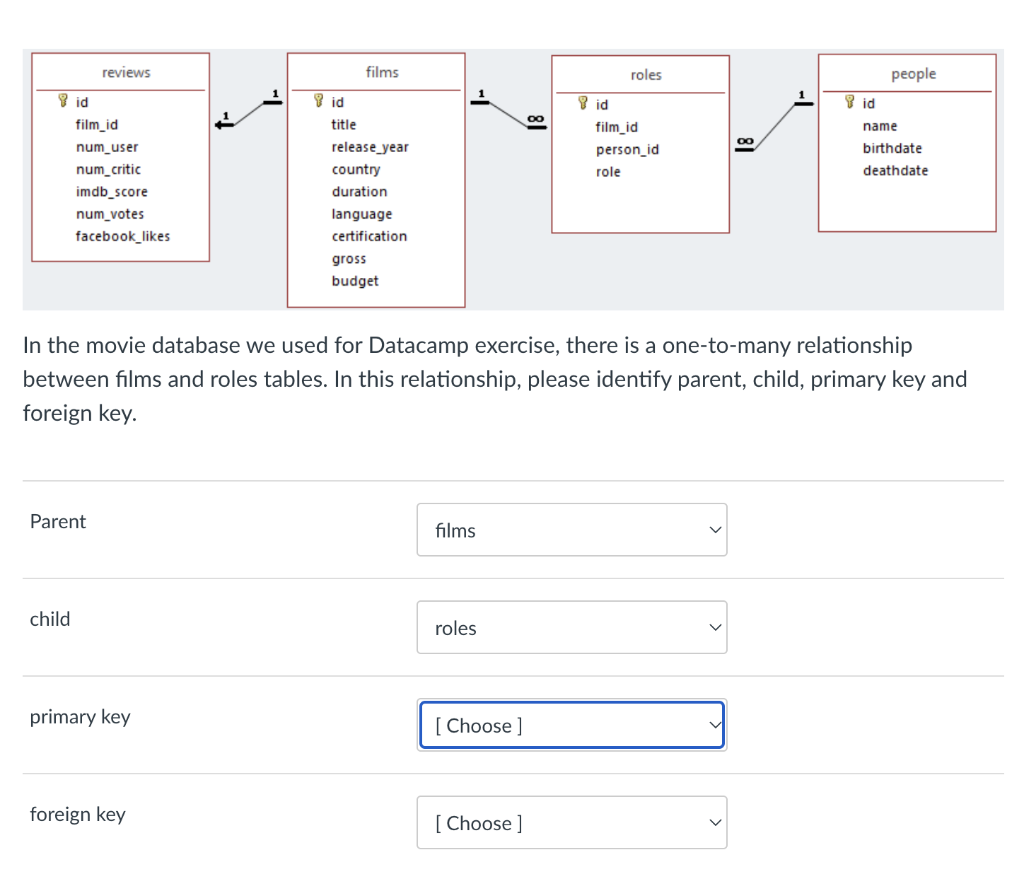Click the birthdate field in people table

point(891,148)
